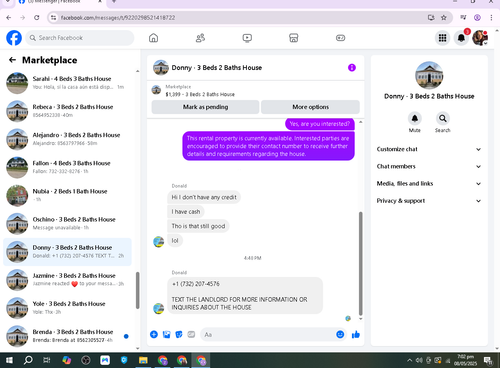This screenshot has width=500, height=368.
Task: Open the Home feed icon
Action: tap(153, 38)
